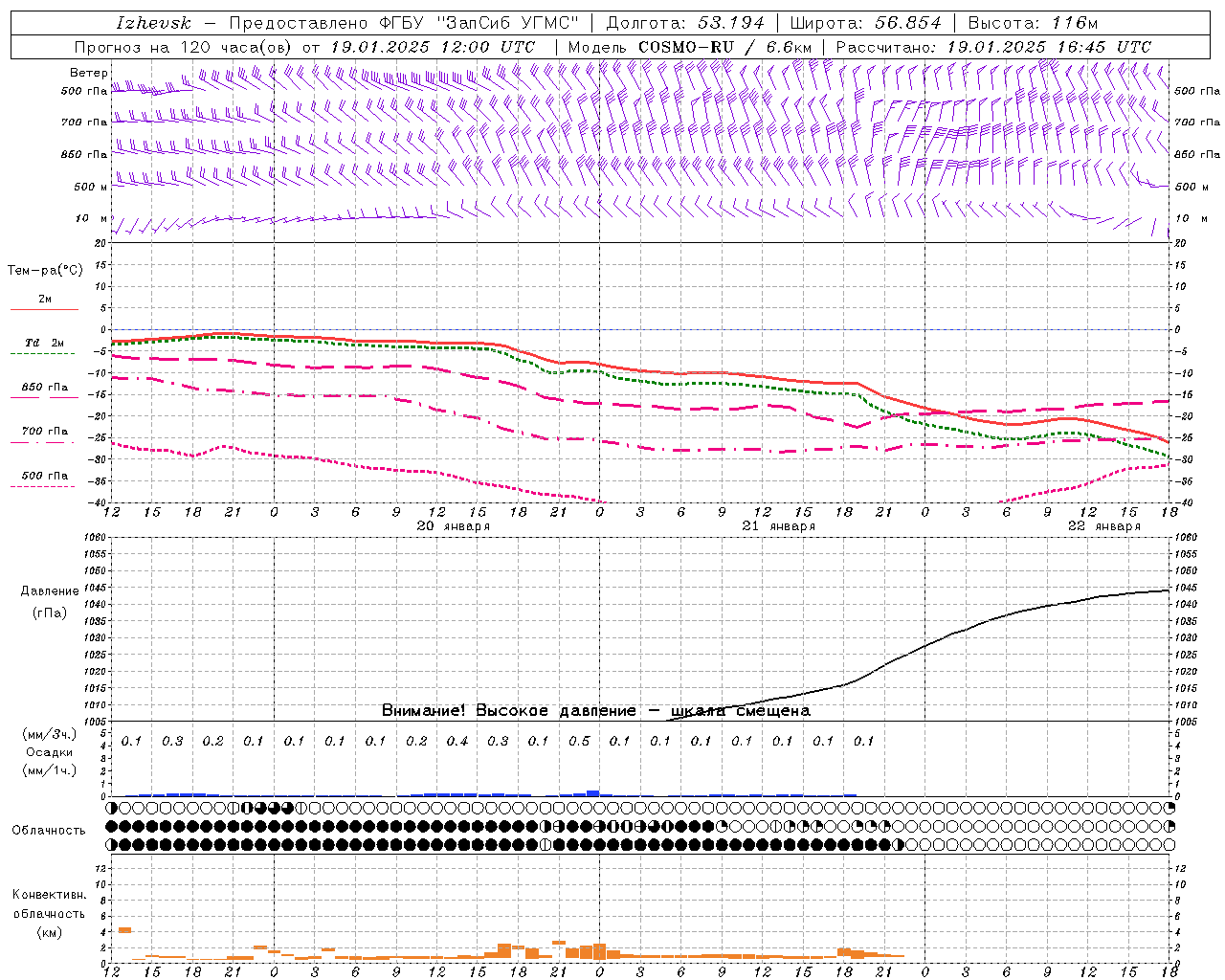Click the '(мм/1ч.)' precipitation unit label
The height and width of the screenshot is (980, 1225).
(49, 770)
